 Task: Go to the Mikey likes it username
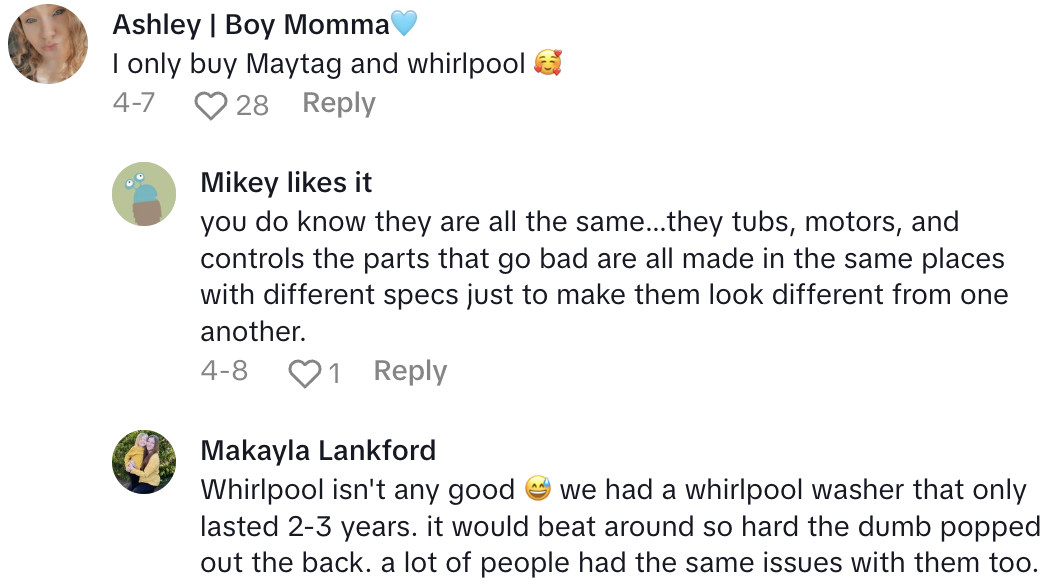pyautogui.click(x=286, y=182)
